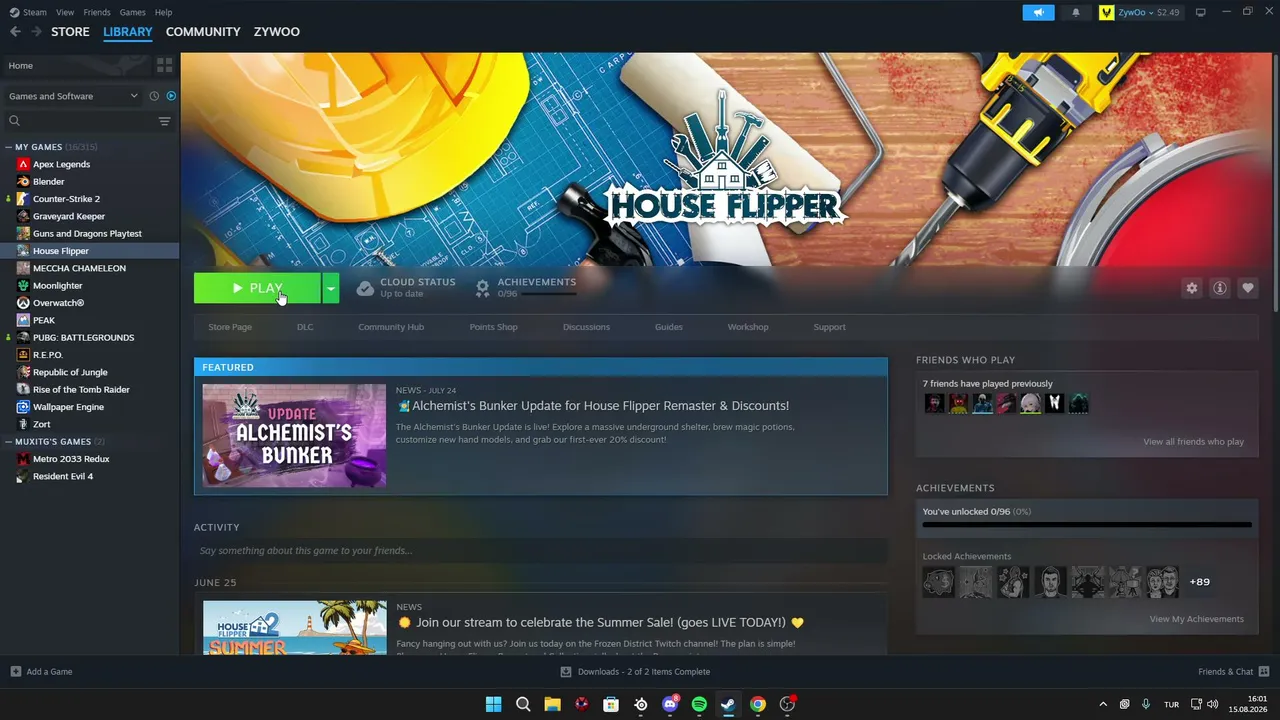Open the Points Shop link
Viewport: 1280px width, 720px height.
(494, 327)
